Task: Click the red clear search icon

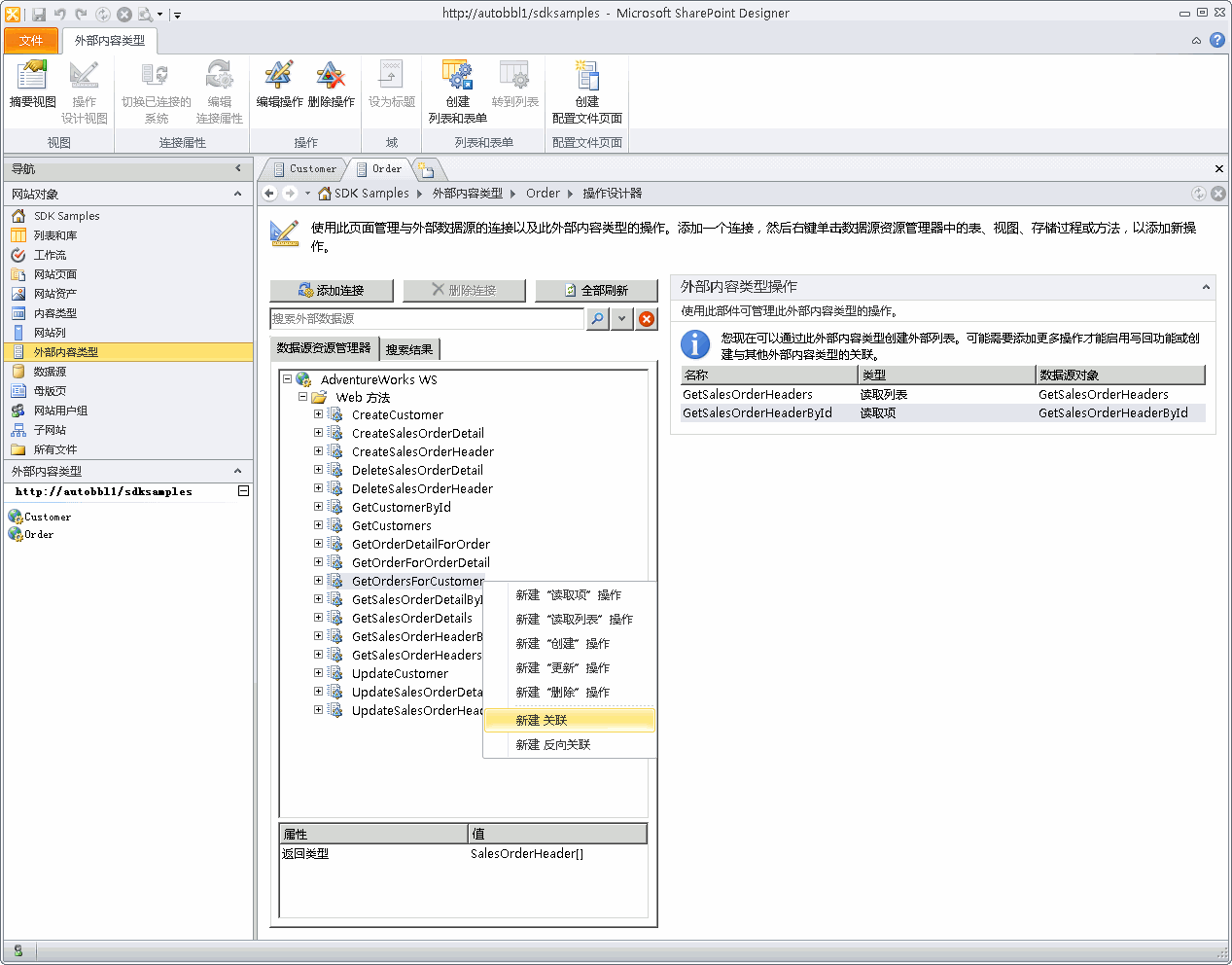Action: click(x=647, y=318)
